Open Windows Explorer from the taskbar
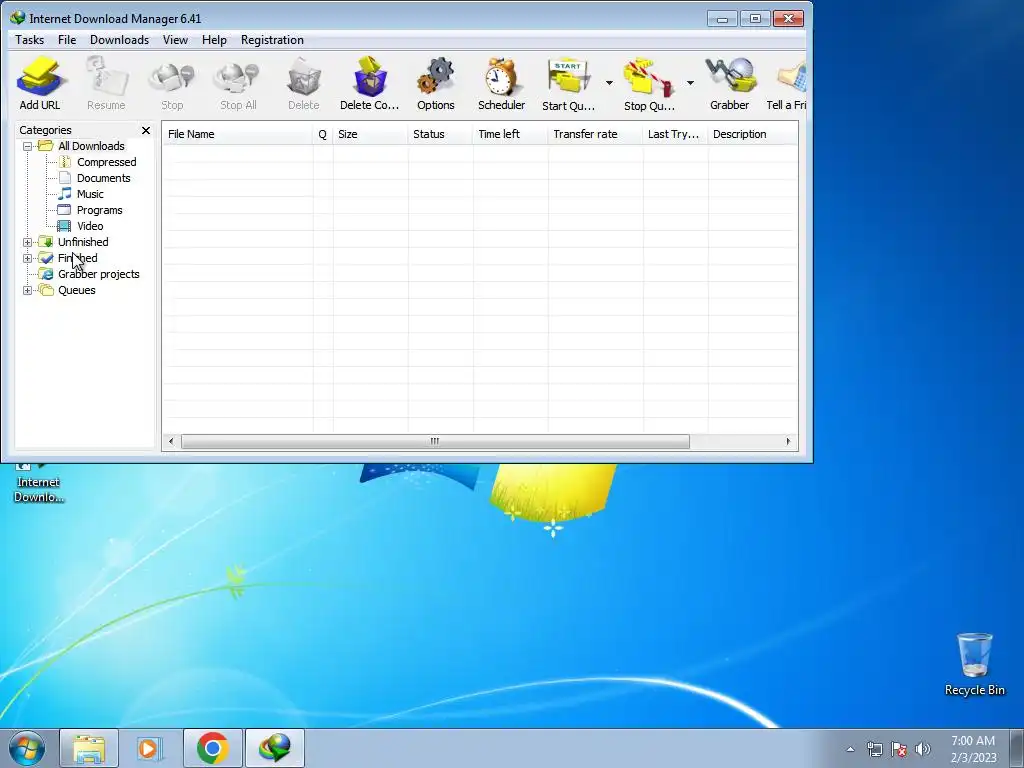This screenshot has width=1024, height=768. 89,748
